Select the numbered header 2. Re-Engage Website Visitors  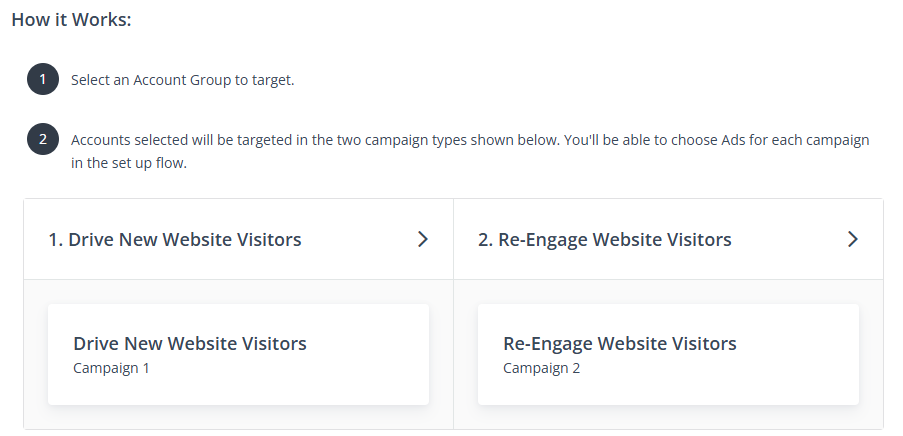(605, 239)
